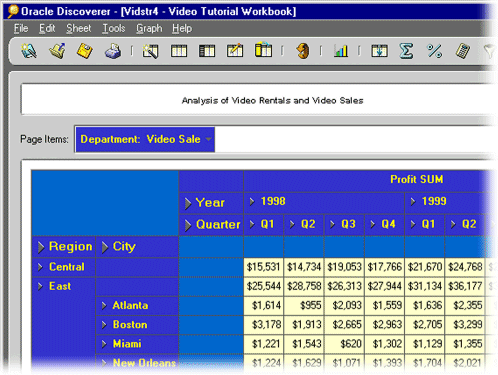Viewport: 498px width, 375px height.
Task: Click the sort icon with down arrow
Action: coord(379,51)
